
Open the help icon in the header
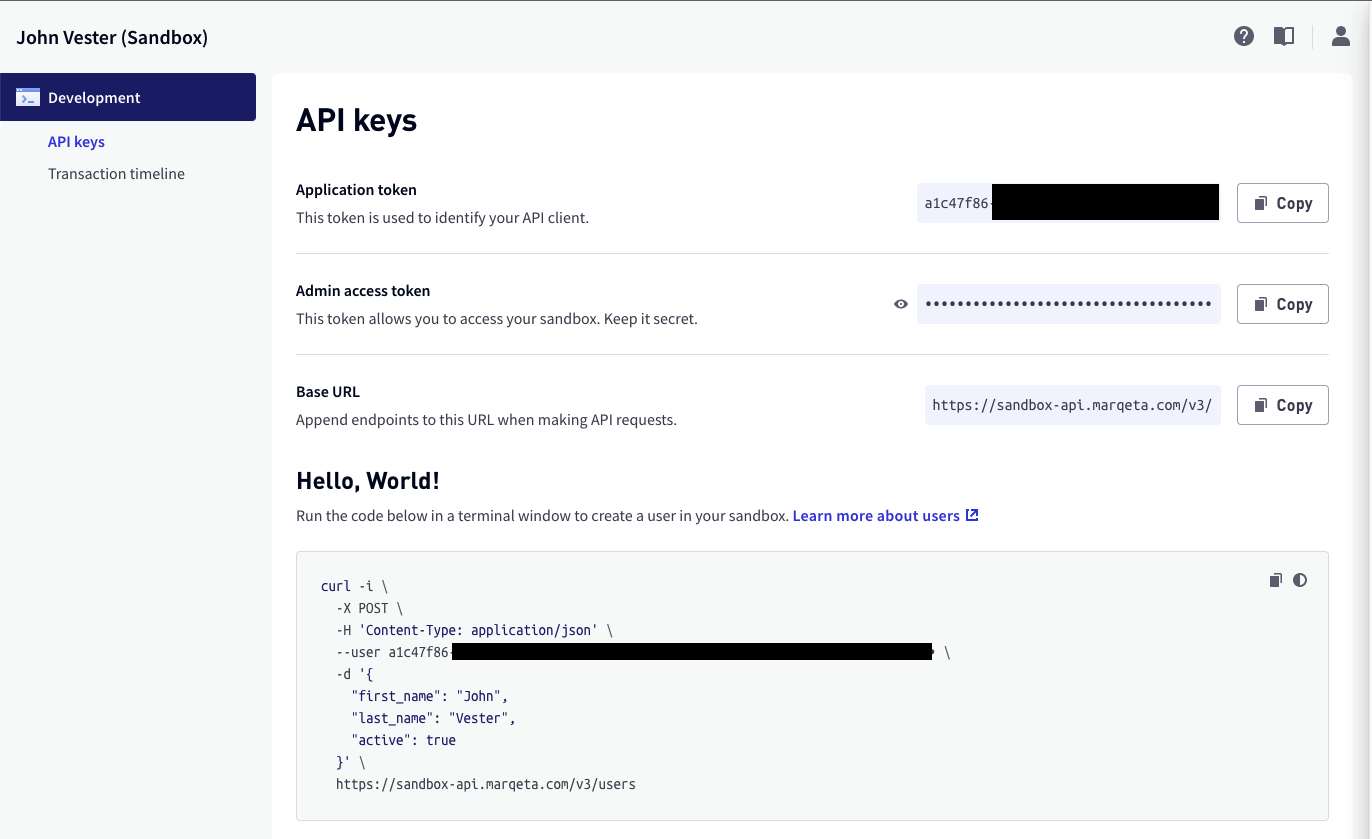[x=1243, y=36]
